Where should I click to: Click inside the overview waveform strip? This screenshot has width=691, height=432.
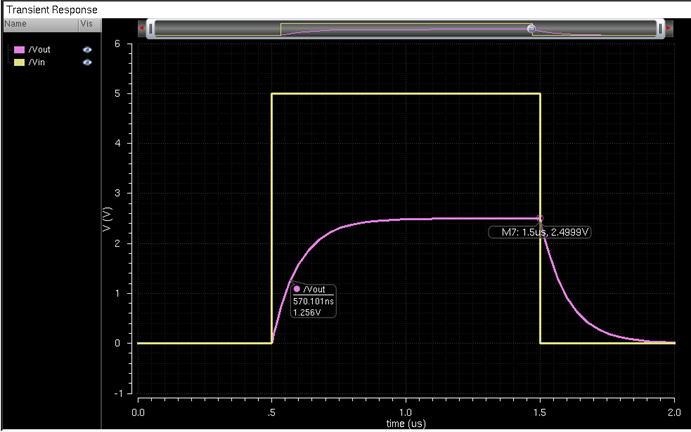(x=400, y=29)
